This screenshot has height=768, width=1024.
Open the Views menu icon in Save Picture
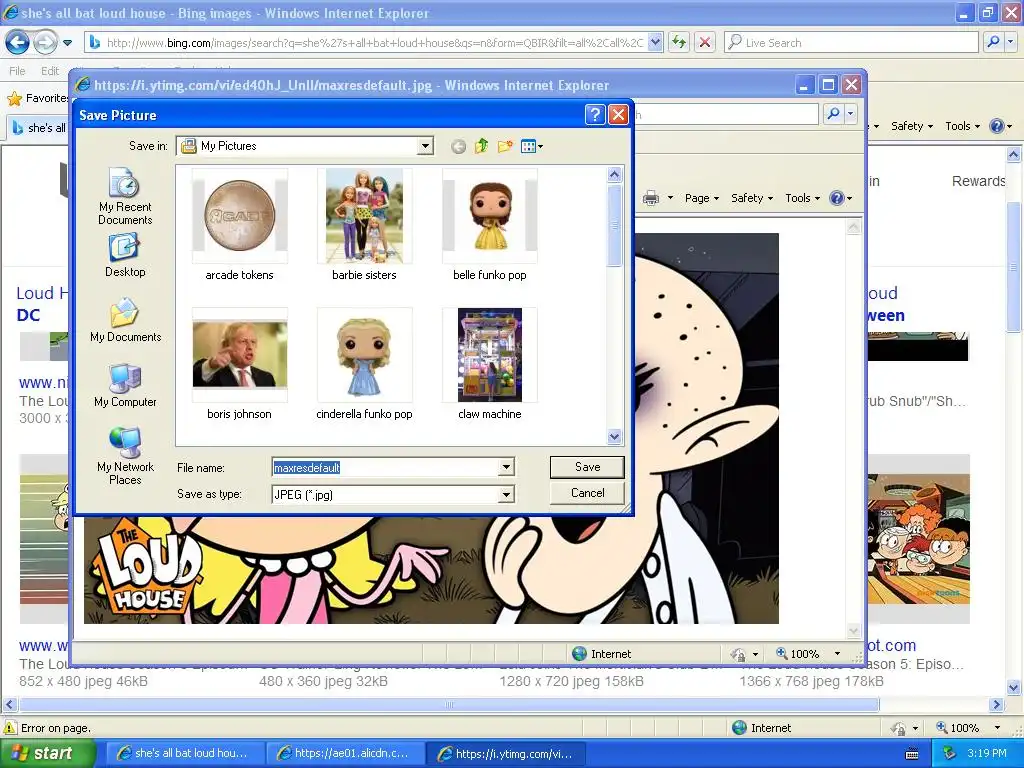[x=532, y=146]
